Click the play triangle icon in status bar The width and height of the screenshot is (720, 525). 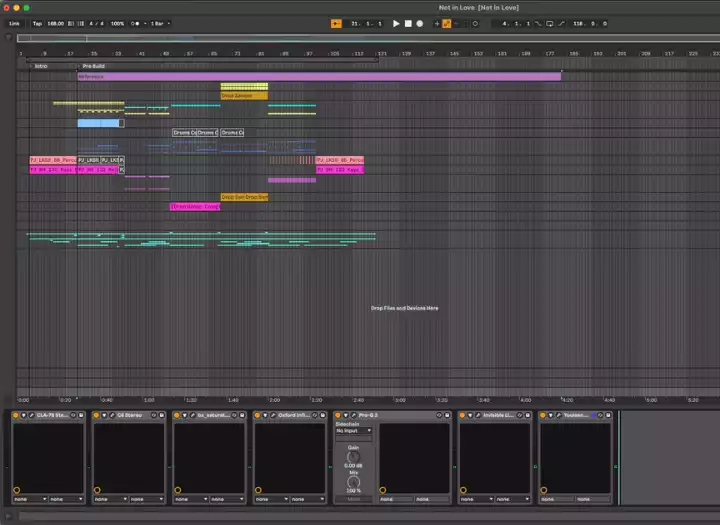coord(8,517)
